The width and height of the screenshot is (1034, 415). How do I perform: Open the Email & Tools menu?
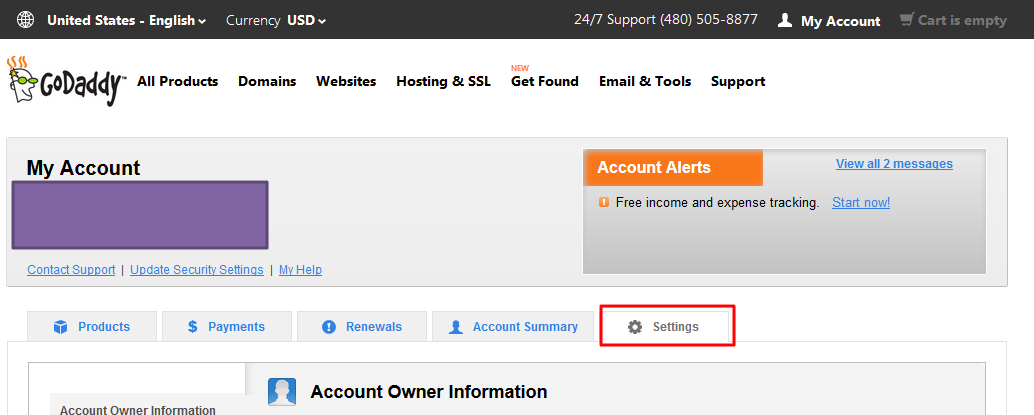645,81
